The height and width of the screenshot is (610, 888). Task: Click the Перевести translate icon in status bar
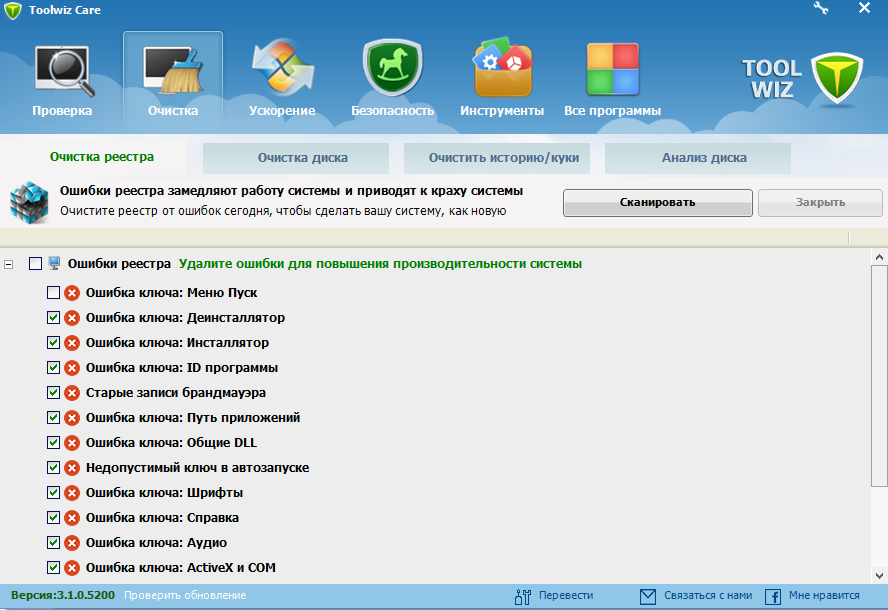[523, 595]
